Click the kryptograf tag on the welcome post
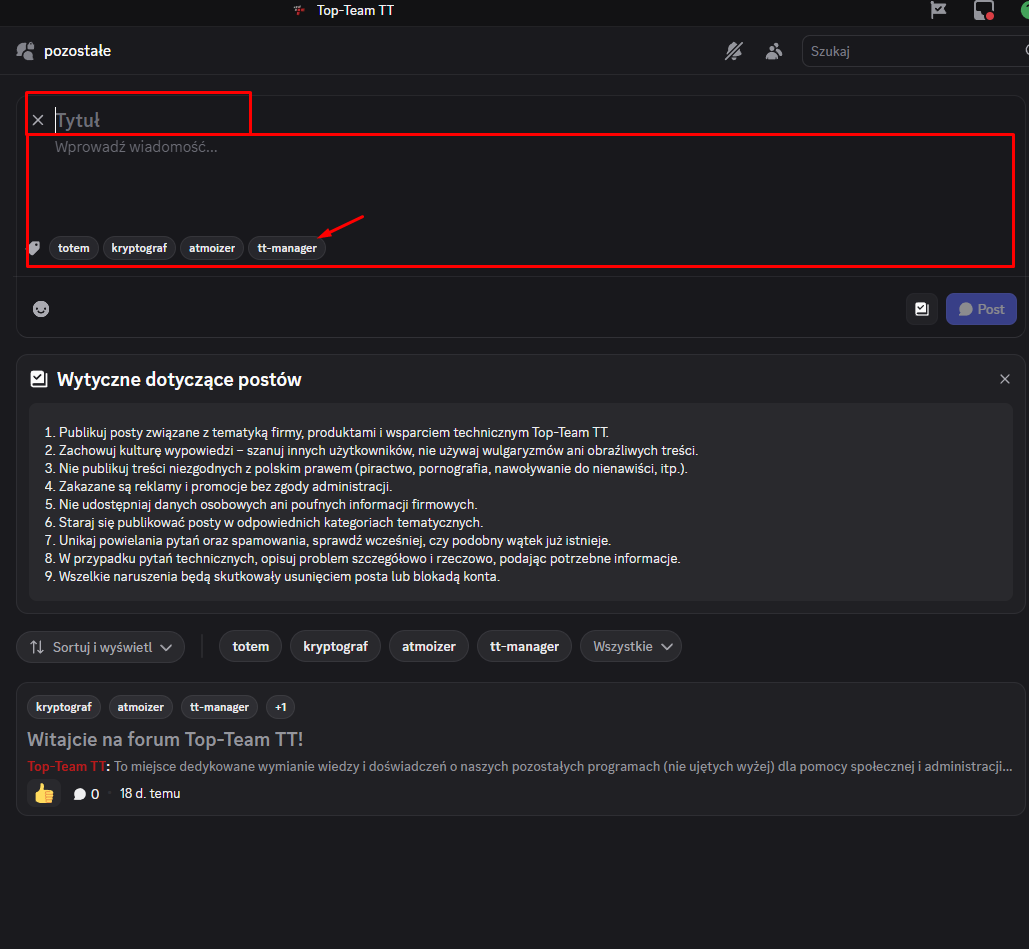 (64, 707)
